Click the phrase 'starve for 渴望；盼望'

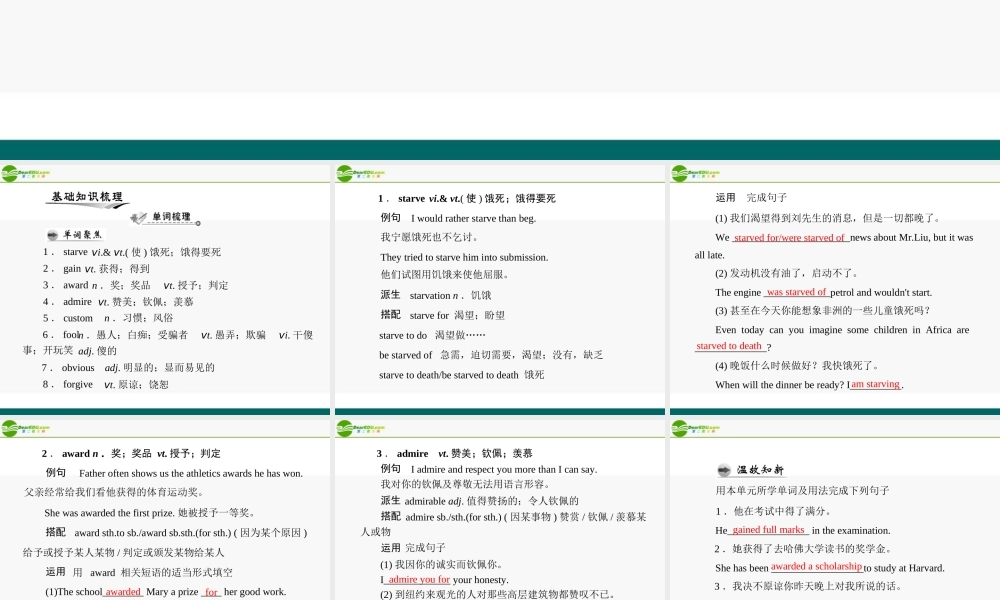coord(457,315)
